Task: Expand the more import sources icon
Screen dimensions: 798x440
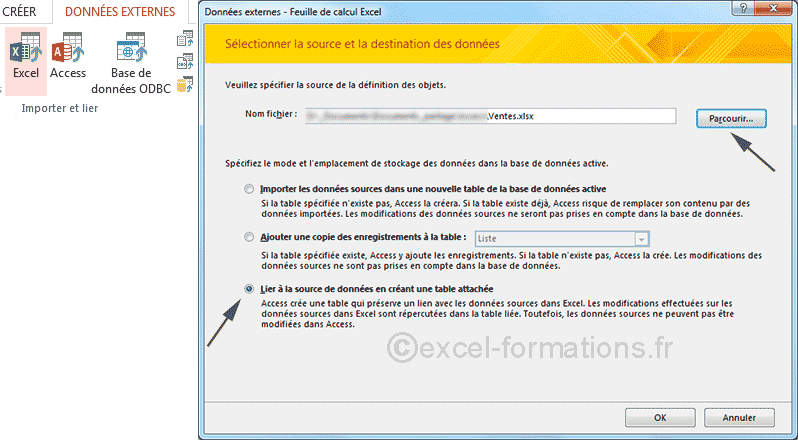Action: [184, 85]
